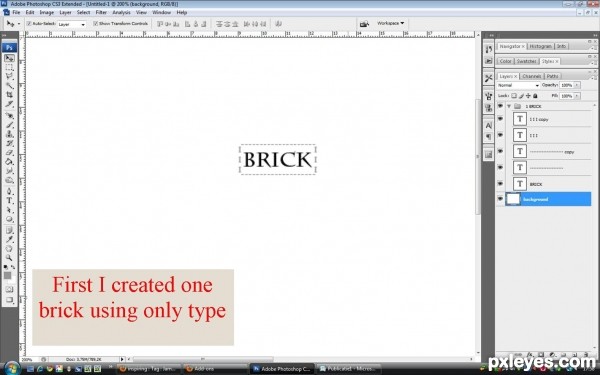Select the Crop tool
The height and width of the screenshot is (375, 600).
(x=9, y=95)
